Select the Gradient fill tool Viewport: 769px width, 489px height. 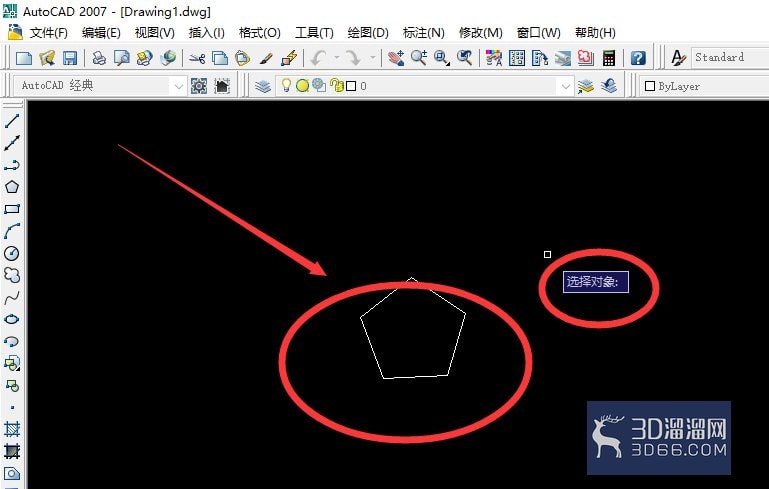tap(12, 451)
